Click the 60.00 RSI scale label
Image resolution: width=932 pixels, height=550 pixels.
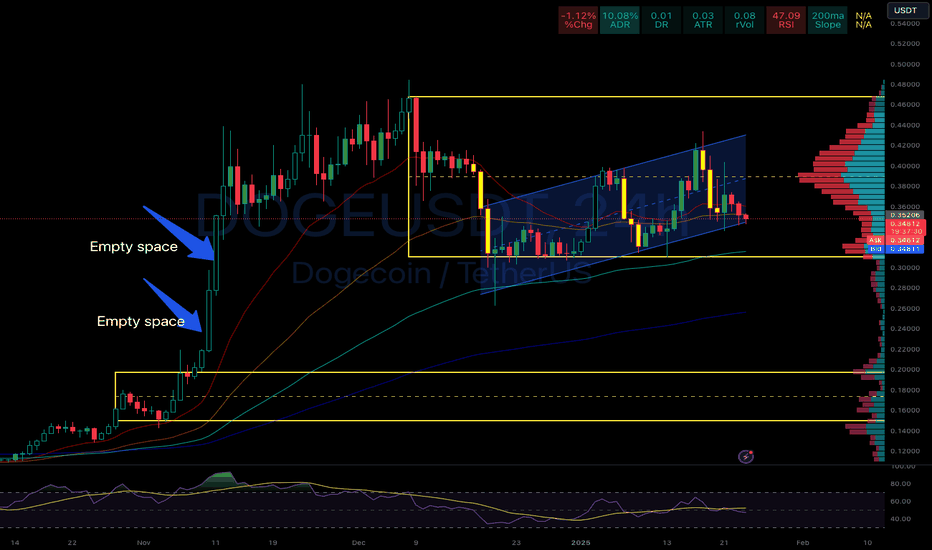[x=901, y=501]
